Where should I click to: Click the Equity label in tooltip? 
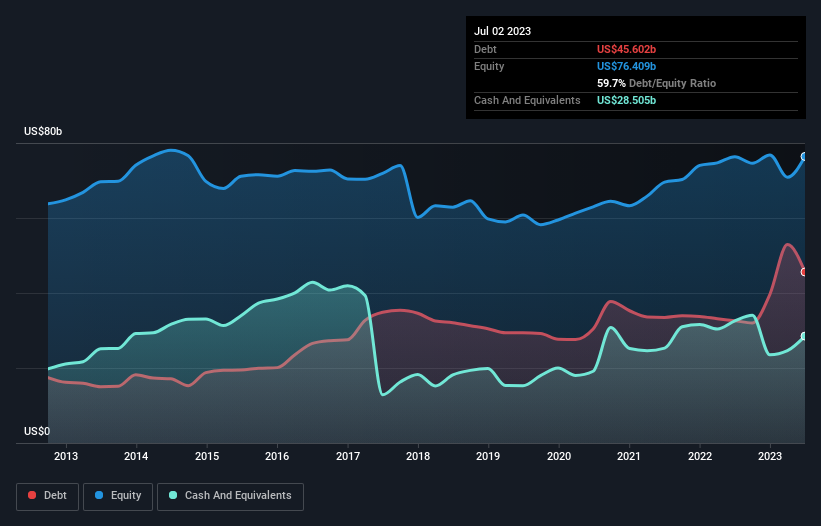pos(489,66)
